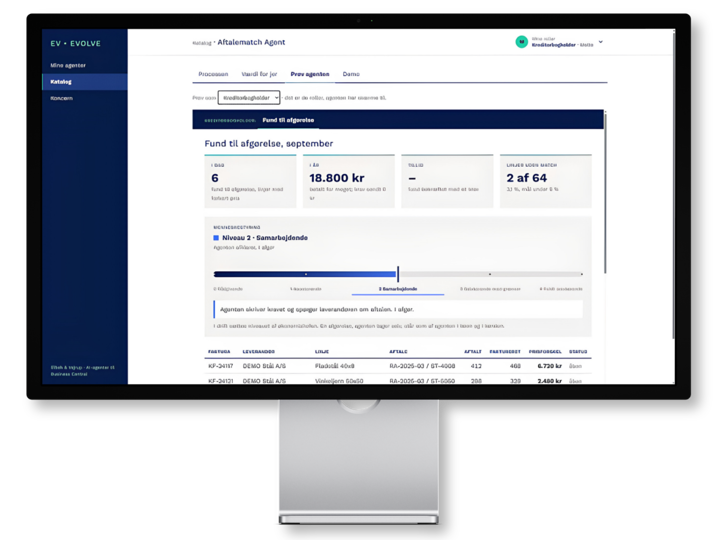
Task: Click DEMO Stål A/S in KF-24121 row
Action: coord(264,381)
